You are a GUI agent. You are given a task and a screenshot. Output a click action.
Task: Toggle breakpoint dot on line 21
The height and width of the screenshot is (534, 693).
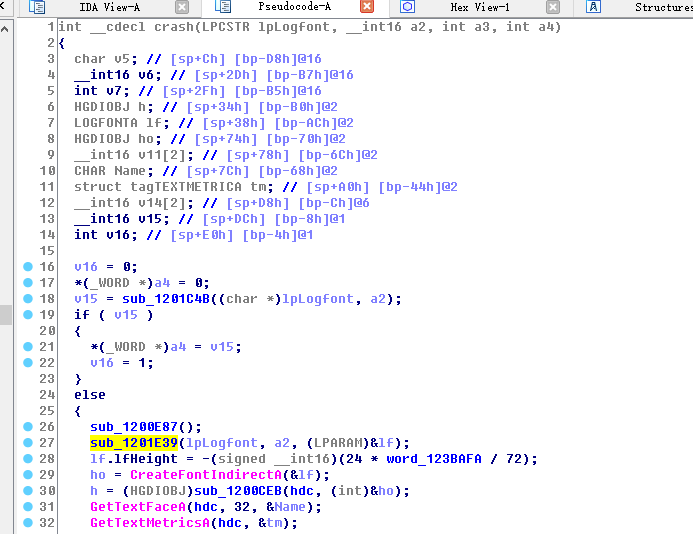[x=28, y=347]
